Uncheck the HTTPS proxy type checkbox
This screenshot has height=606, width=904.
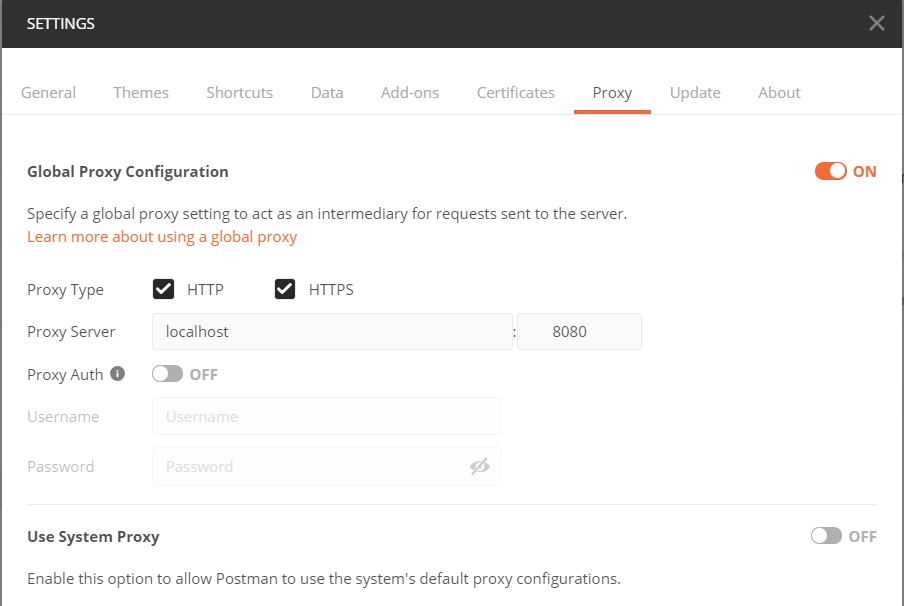(285, 289)
